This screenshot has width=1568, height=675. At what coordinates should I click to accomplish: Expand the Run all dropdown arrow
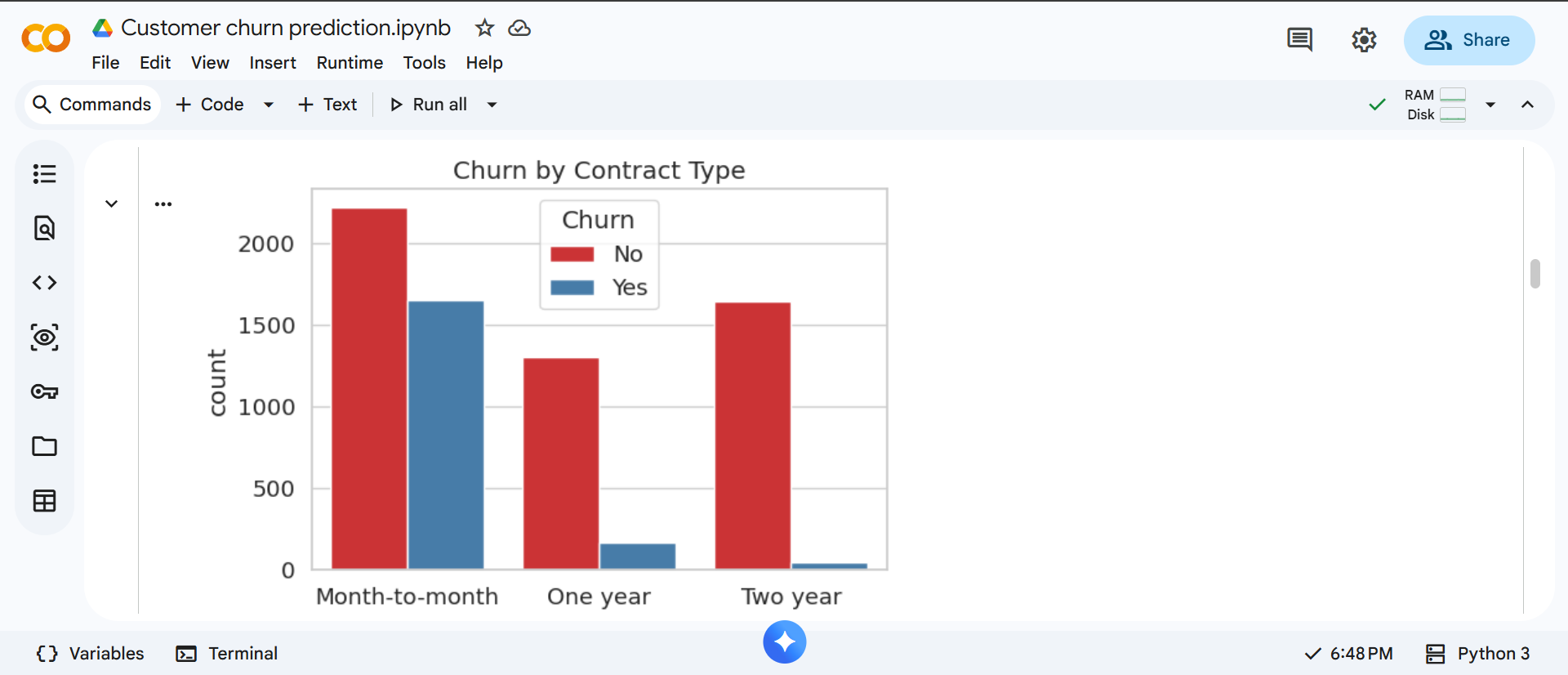(492, 105)
